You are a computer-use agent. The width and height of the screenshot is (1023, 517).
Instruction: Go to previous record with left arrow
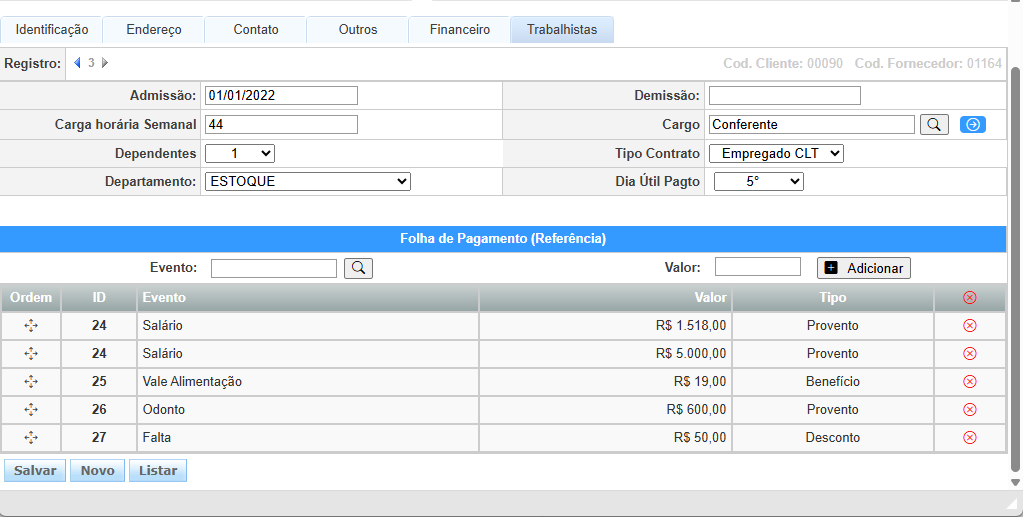click(78, 63)
